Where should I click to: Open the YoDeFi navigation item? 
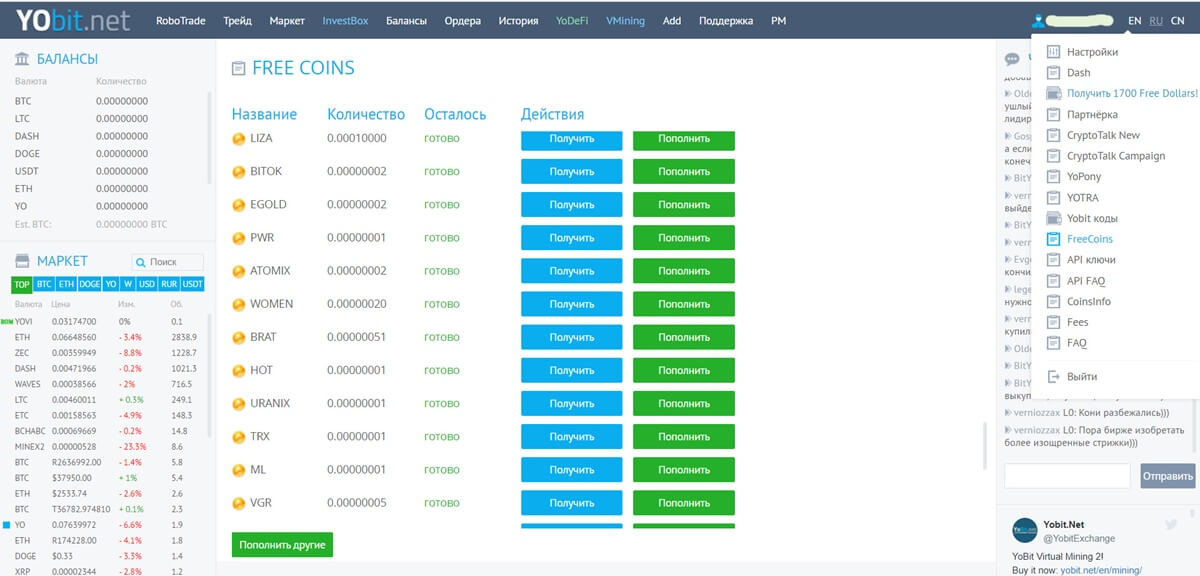click(573, 20)
